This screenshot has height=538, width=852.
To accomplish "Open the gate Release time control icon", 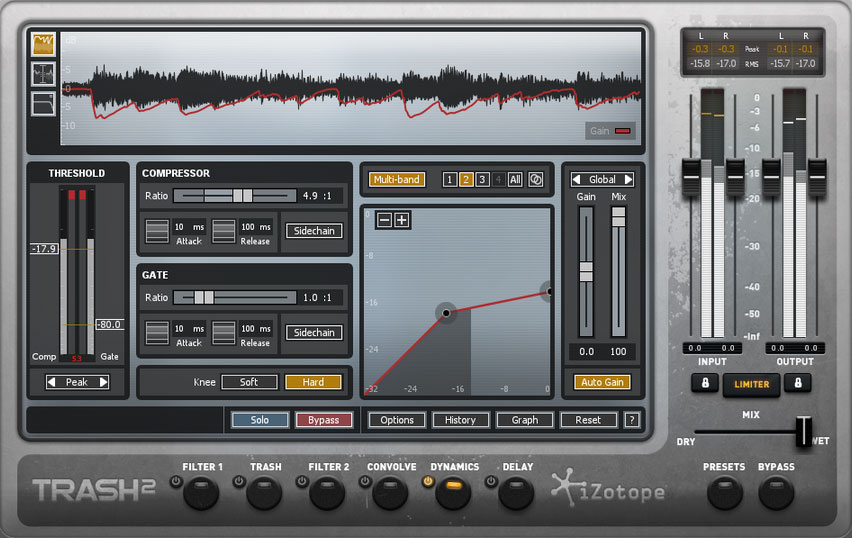I will 223,333.
